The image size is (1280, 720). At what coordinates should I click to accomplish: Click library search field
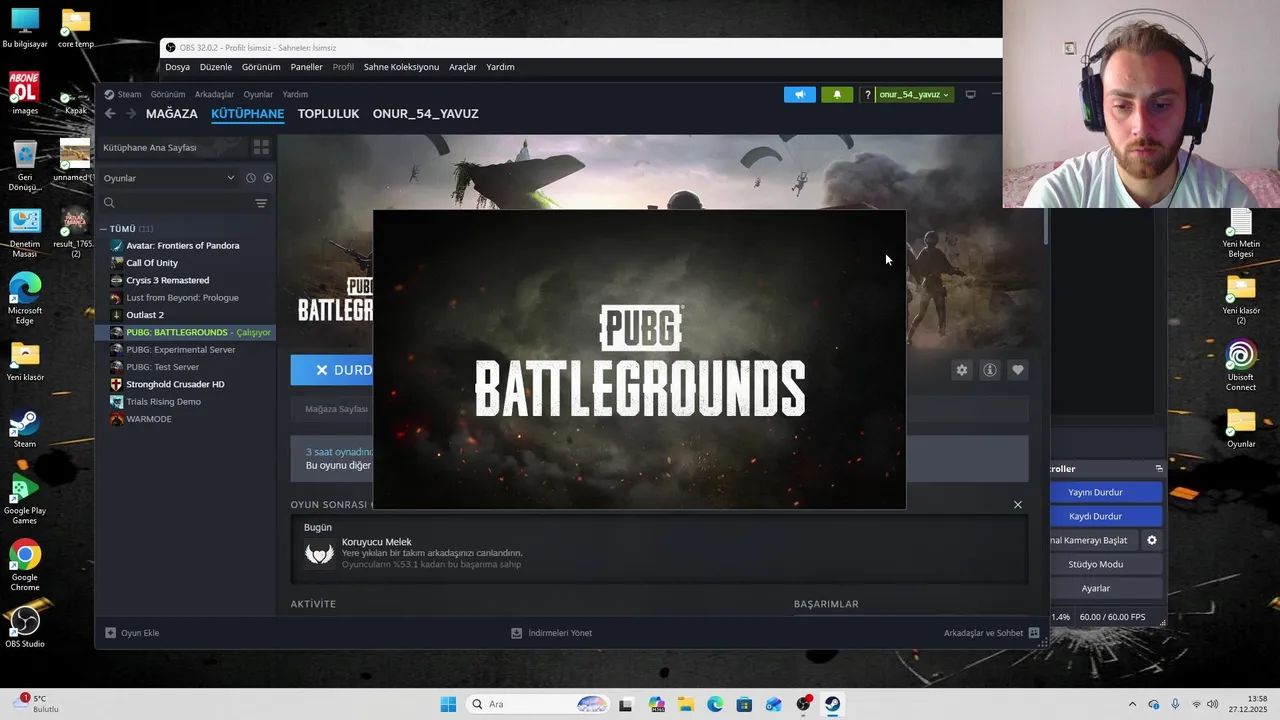click(175, 203)
